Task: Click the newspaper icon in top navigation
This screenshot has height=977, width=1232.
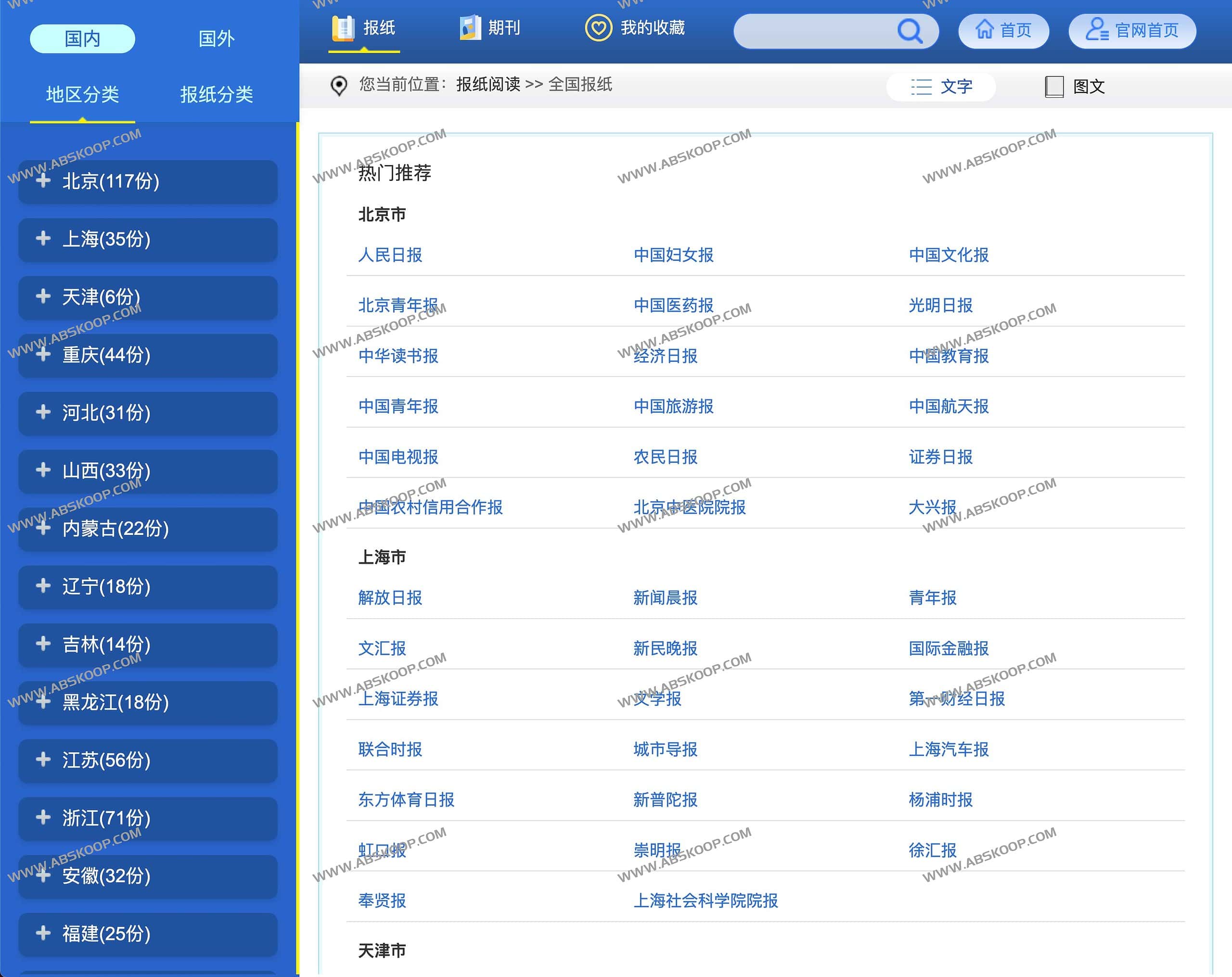Action: [x=343, y=28]
